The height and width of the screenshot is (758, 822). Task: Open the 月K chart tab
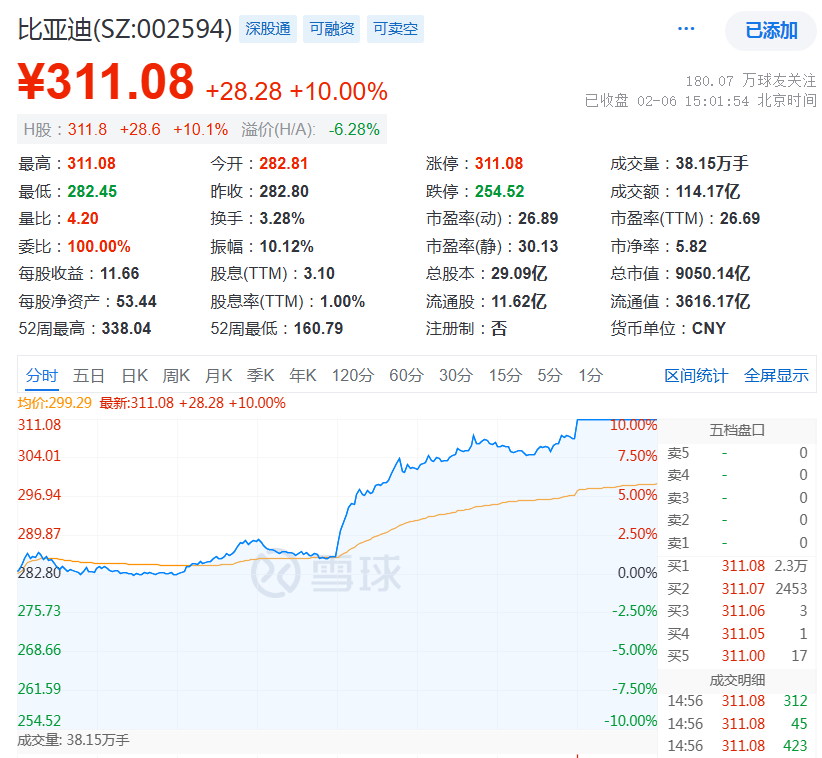point(218,376)
